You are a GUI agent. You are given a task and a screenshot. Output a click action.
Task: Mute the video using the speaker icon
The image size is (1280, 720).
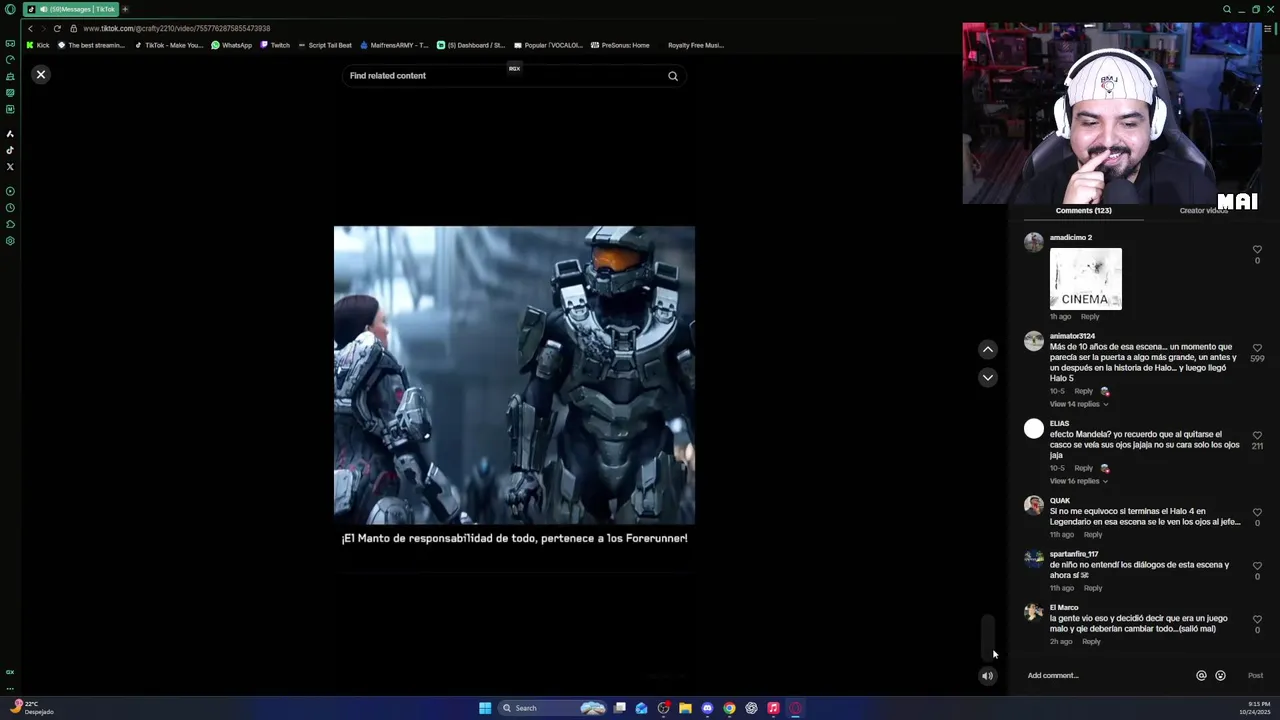[x=988, y=676]
